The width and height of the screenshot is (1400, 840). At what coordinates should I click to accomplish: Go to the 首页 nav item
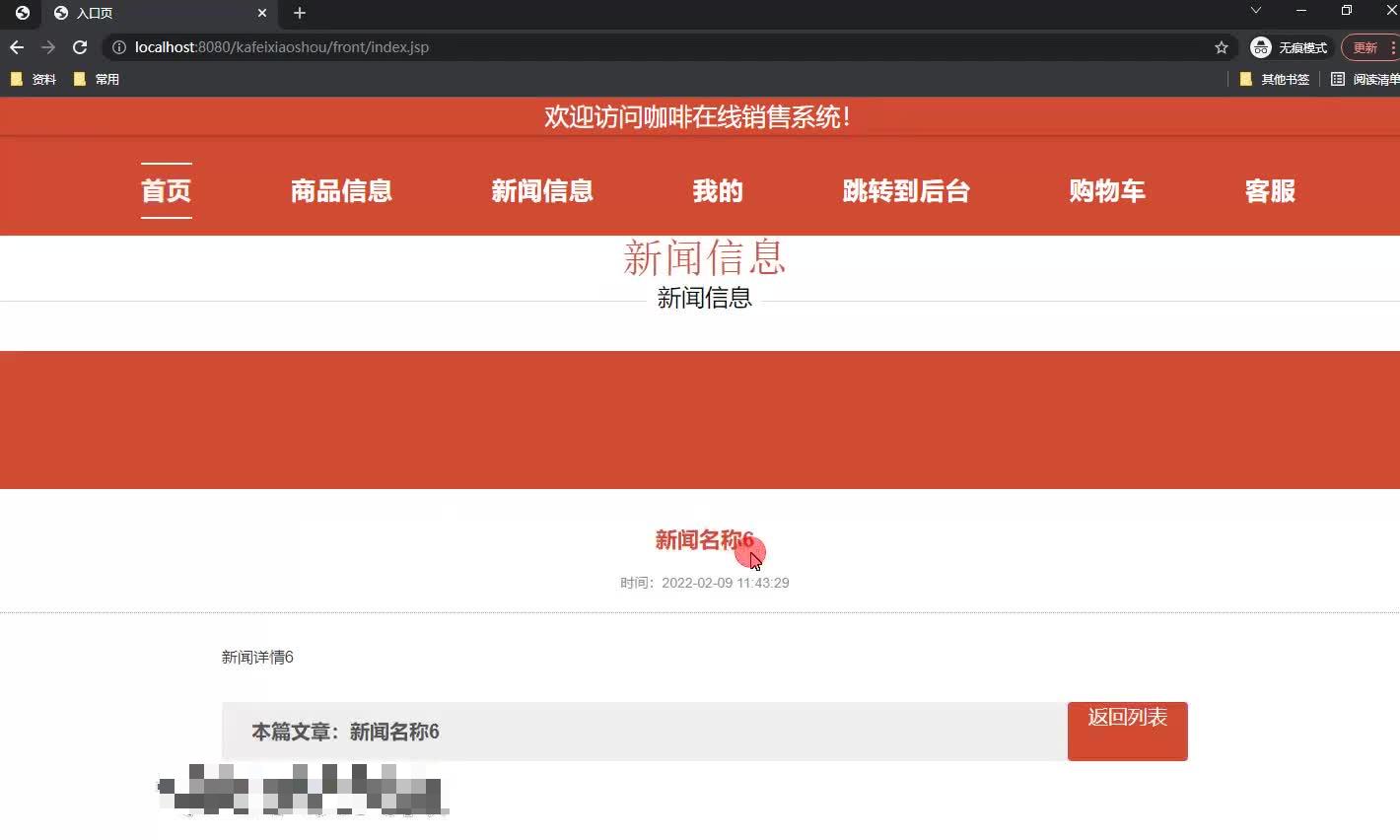click(x=166, y=190)
